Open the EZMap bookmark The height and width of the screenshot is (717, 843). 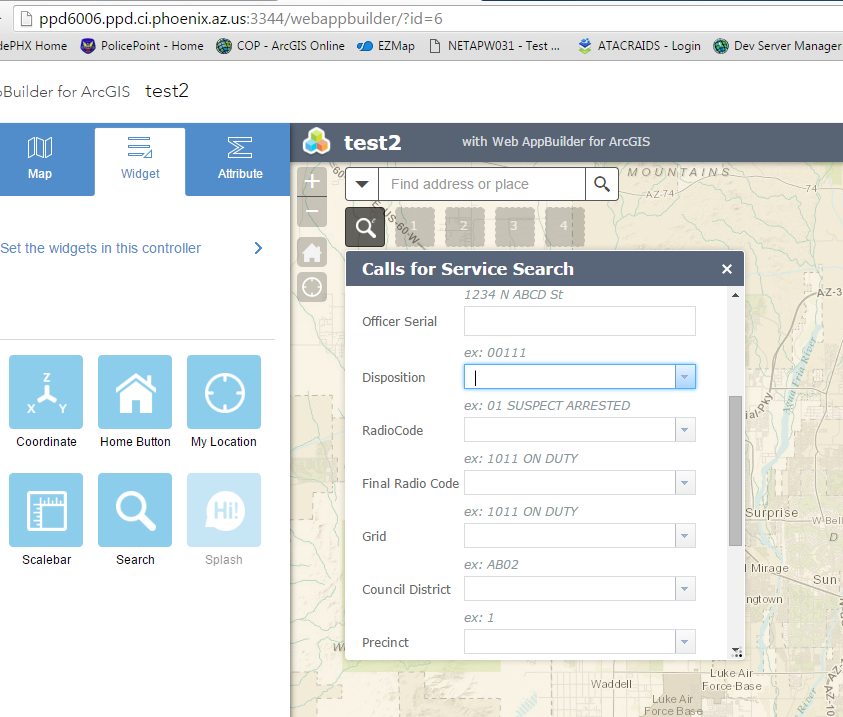tap(386, 46)
